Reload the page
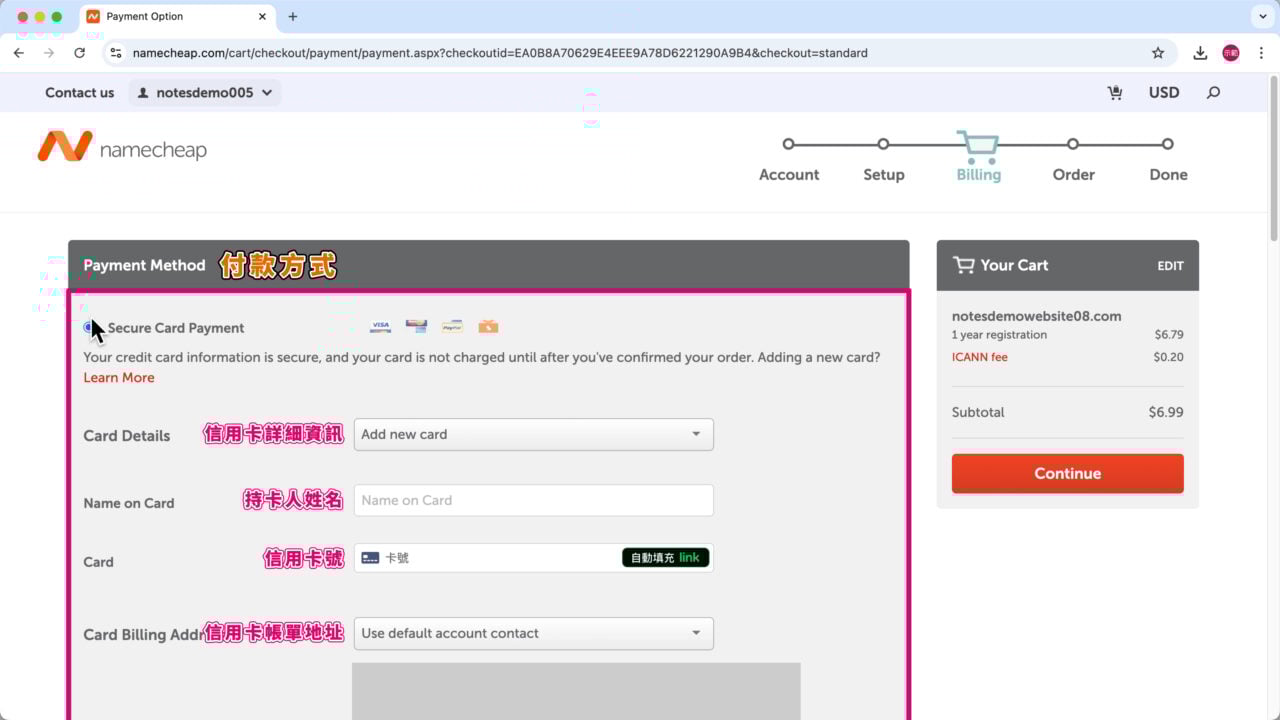 click(x=79, y=53)
